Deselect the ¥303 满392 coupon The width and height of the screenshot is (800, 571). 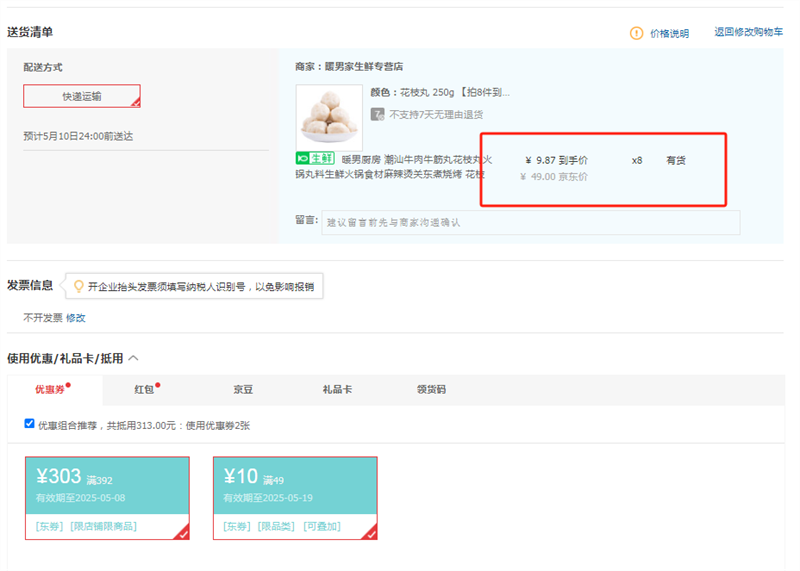(x=107, y=497)
